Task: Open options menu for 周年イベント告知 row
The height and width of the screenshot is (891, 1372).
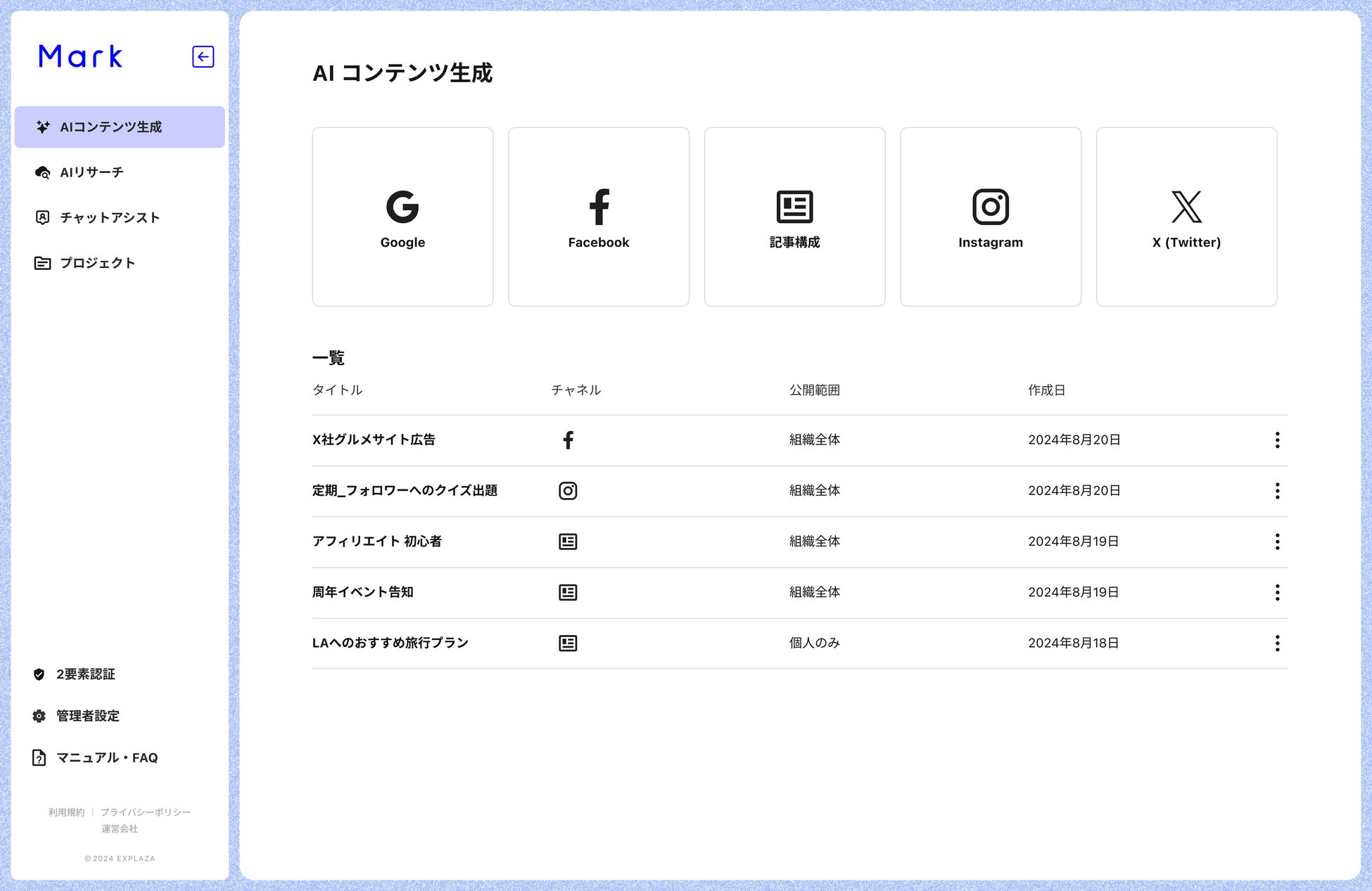Action: [1277, 592]
